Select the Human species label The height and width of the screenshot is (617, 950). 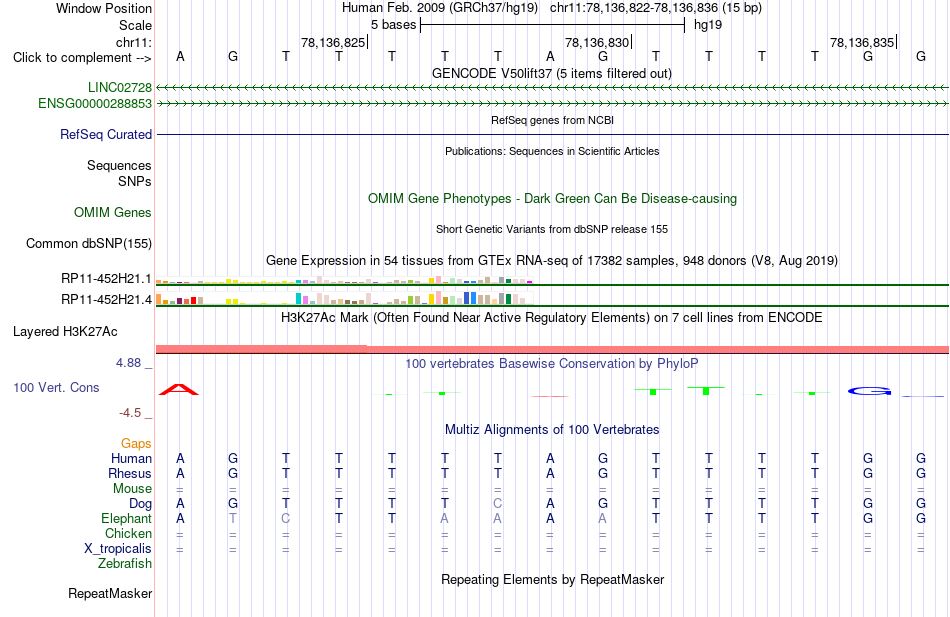(x=131, y=458)
